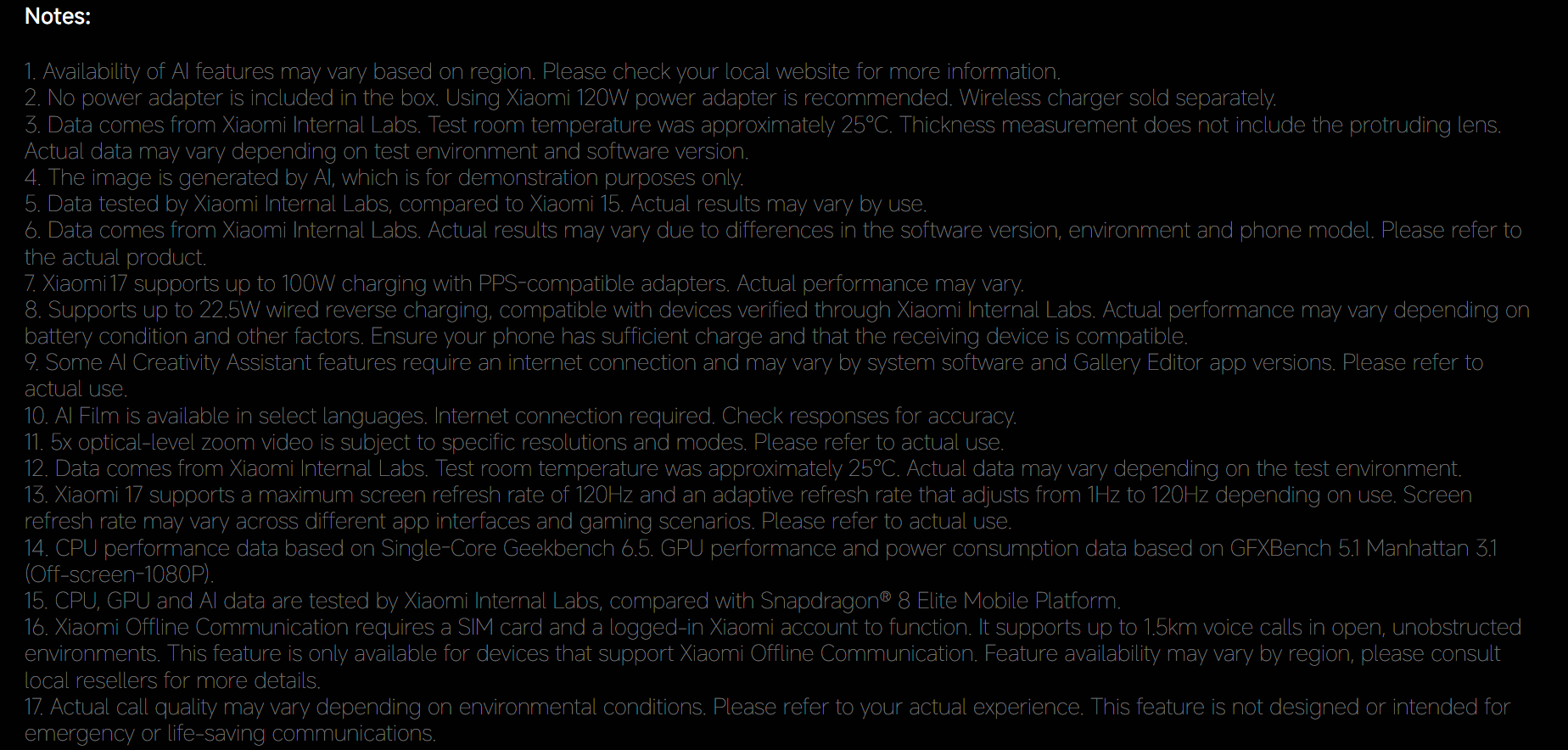The image size is (1568, 750).
Task: Click note 14 about Geekbench CPU performance
Action: click(760, 548)
